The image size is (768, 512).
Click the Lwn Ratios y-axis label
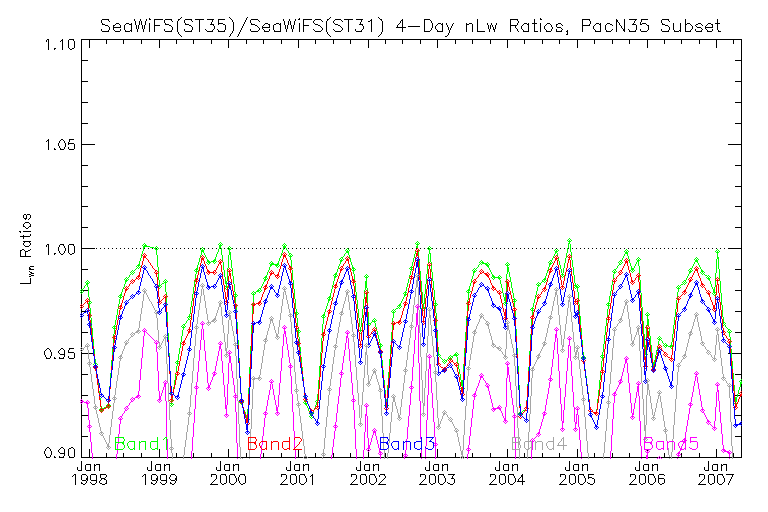26,249
